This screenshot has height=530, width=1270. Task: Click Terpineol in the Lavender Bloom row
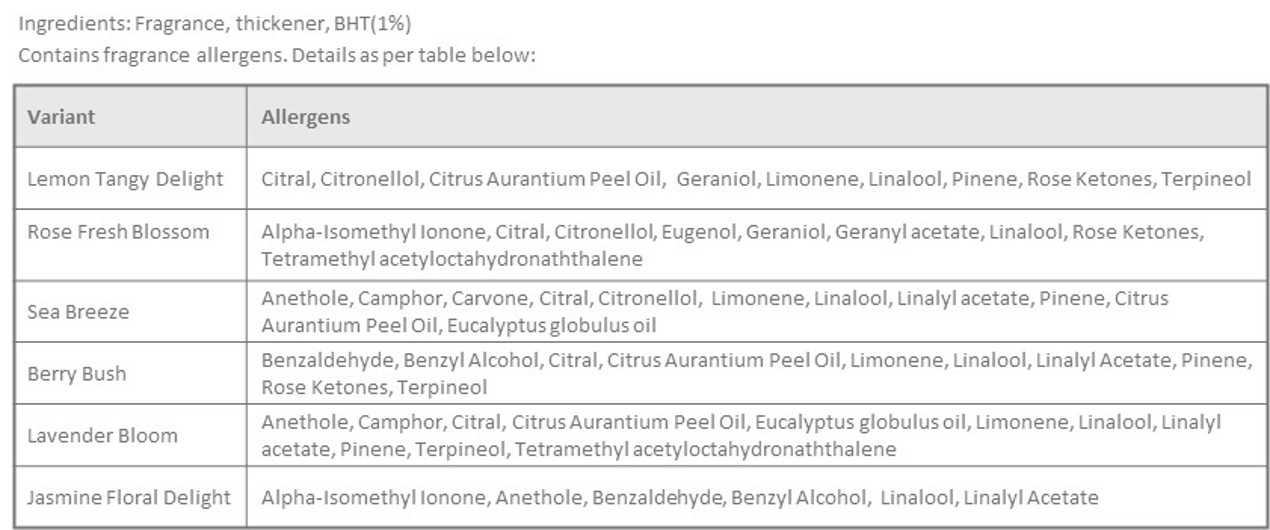click(461, 450)
